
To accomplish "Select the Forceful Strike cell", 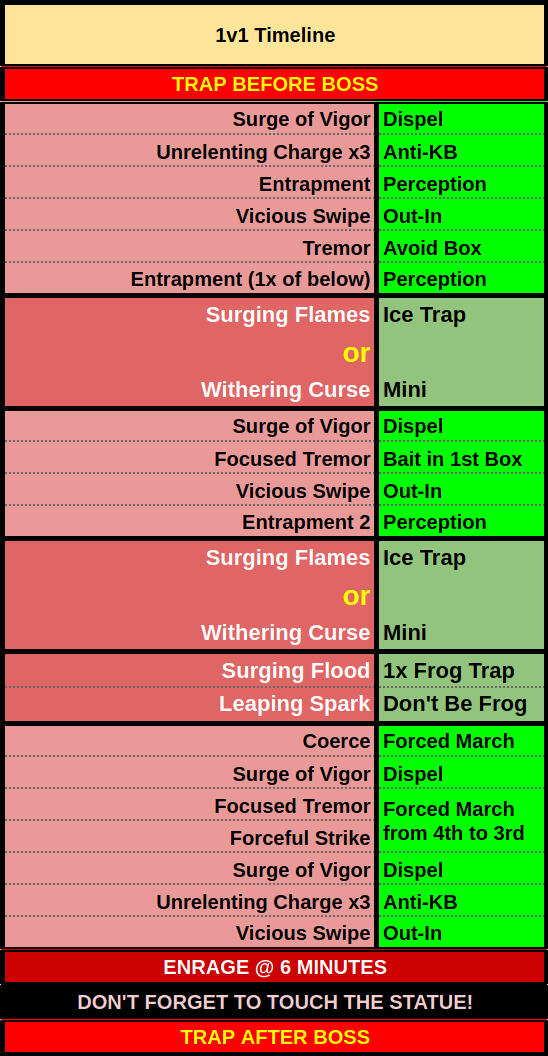I will (x=189, y=836).
